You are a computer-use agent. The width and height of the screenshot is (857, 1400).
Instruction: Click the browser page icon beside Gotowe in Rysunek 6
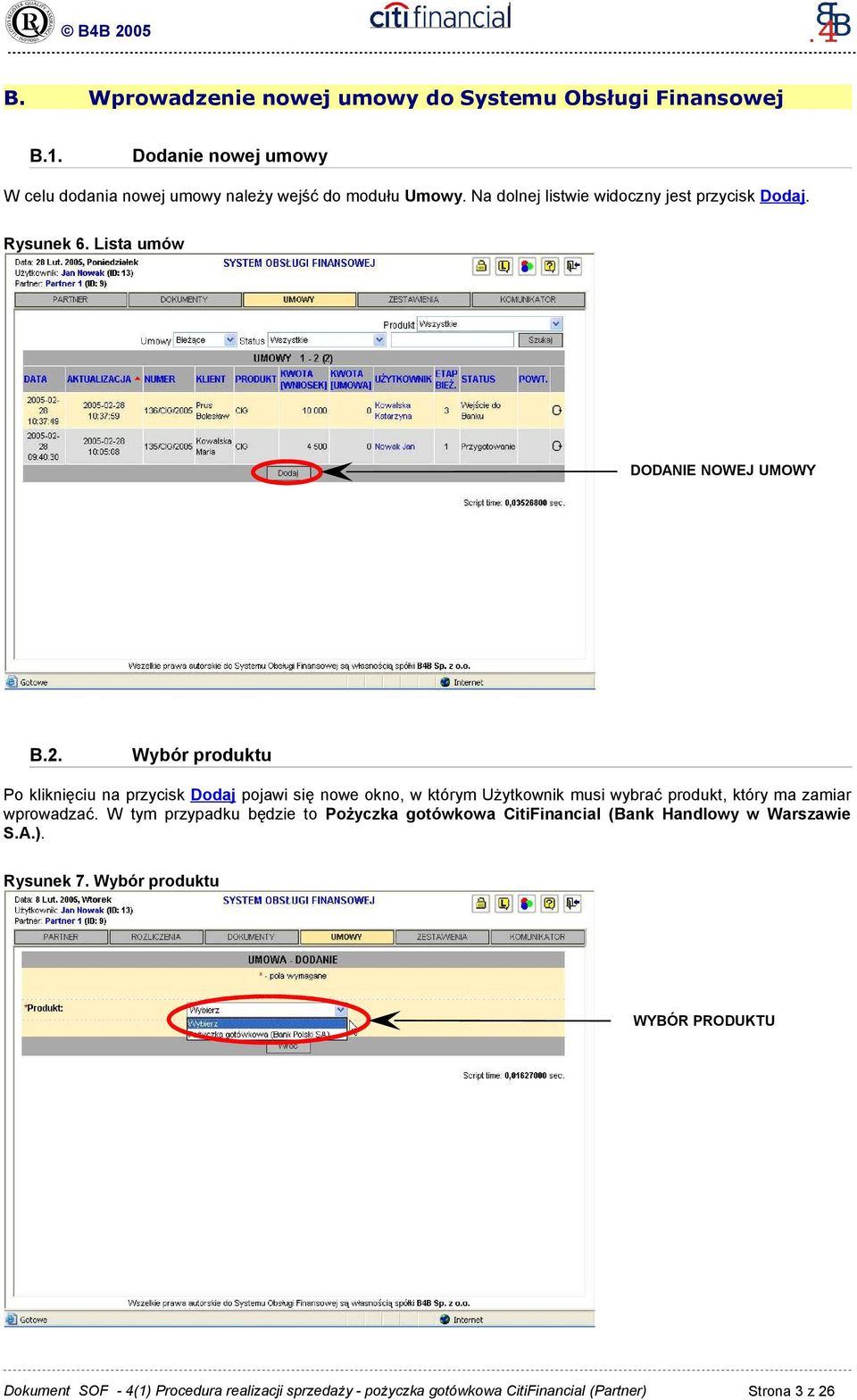pos(12,682)
